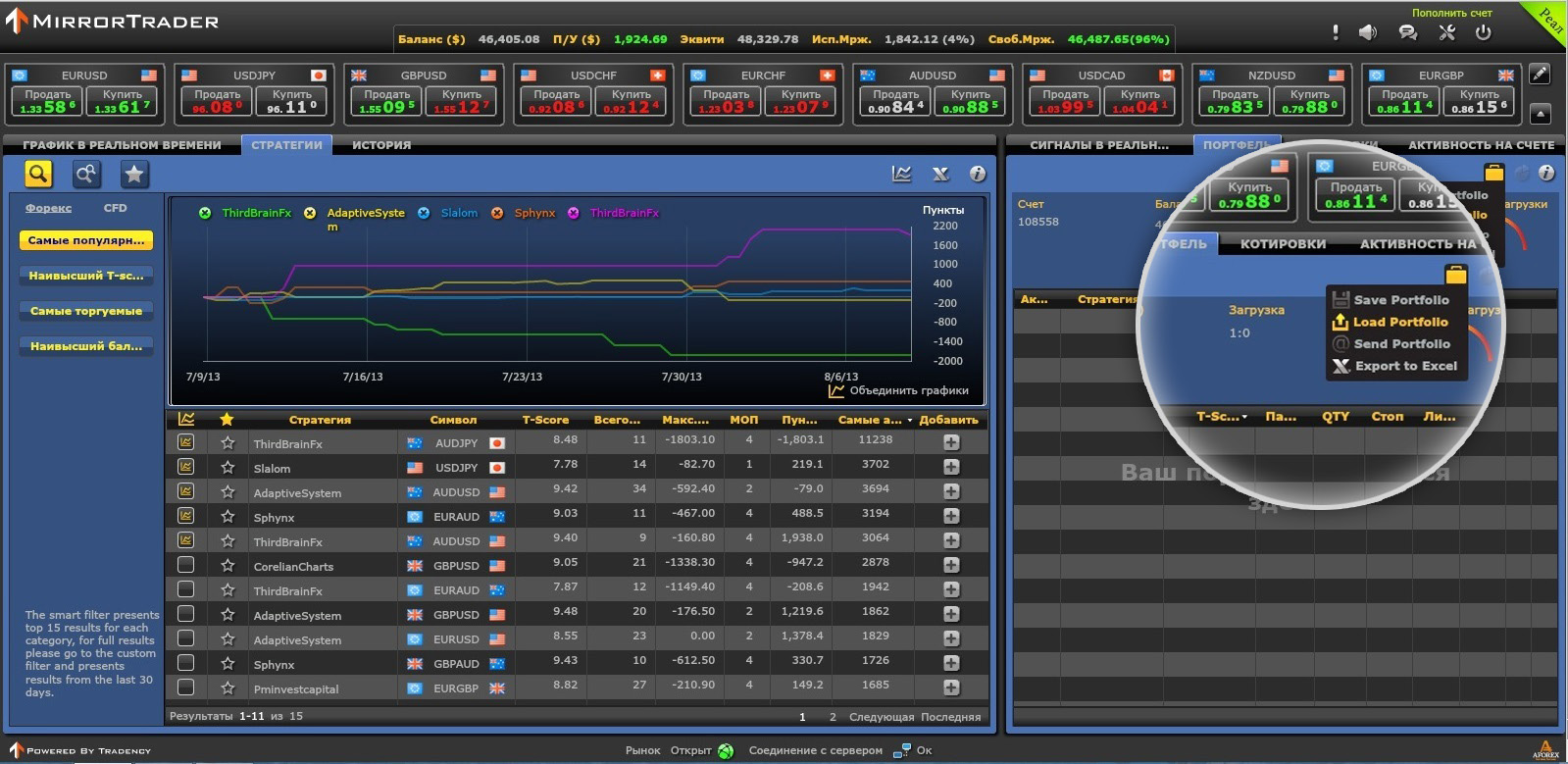The image size is (1568, 764).
Task: Add ThirdBrainFx AUDJPY strategy with plus
Action: click(951, 442)
